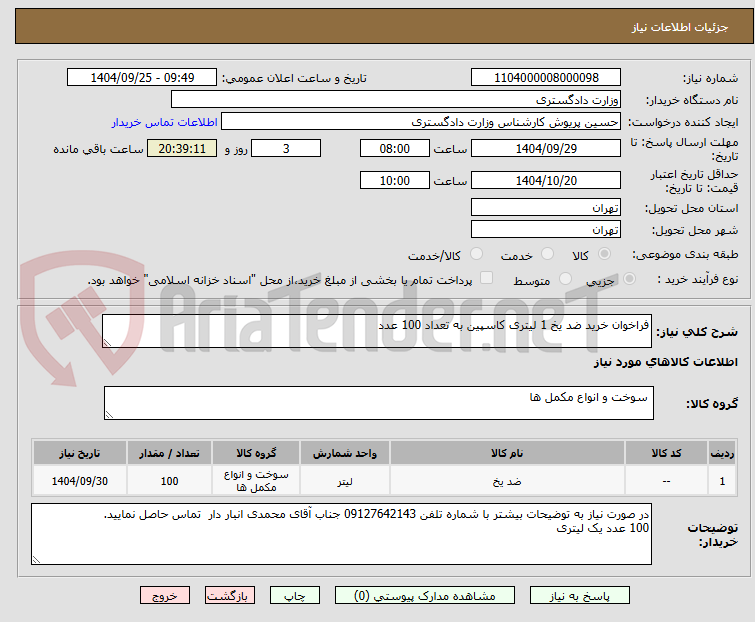Image resolution: width=755 pixels, height=622 pixels.
Task: Click the واحد شمارش column header
Action: [x=345, y=453]
